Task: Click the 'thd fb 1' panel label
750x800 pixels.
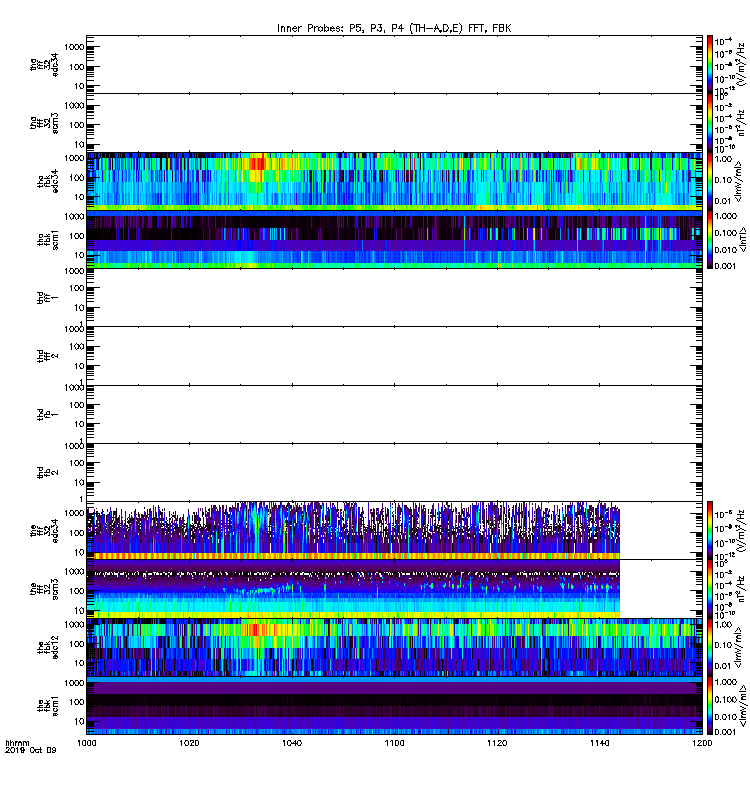Action: point(48,414)
